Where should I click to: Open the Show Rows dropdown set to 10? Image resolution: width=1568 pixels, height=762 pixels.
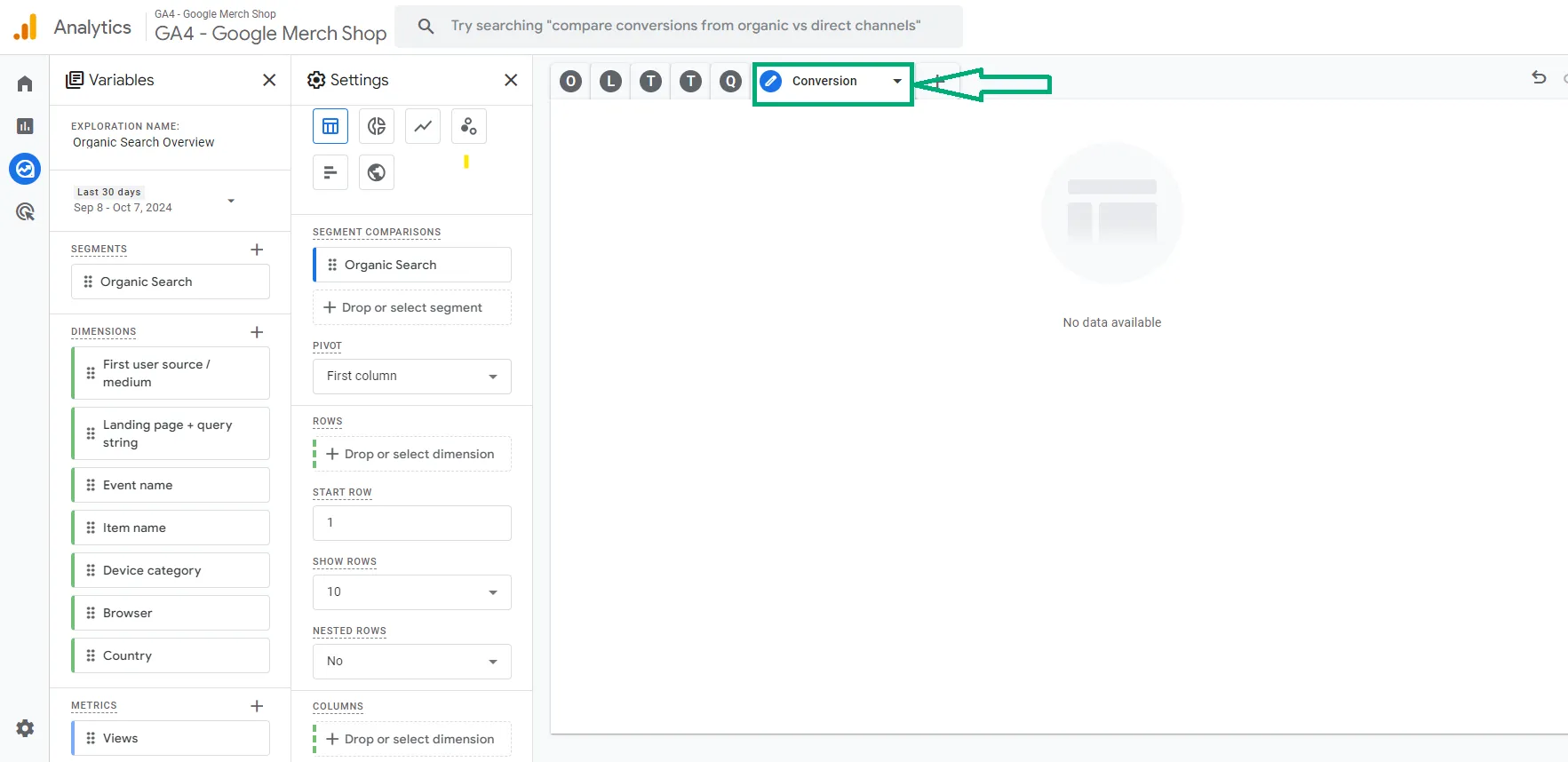[x=412, y=592]
